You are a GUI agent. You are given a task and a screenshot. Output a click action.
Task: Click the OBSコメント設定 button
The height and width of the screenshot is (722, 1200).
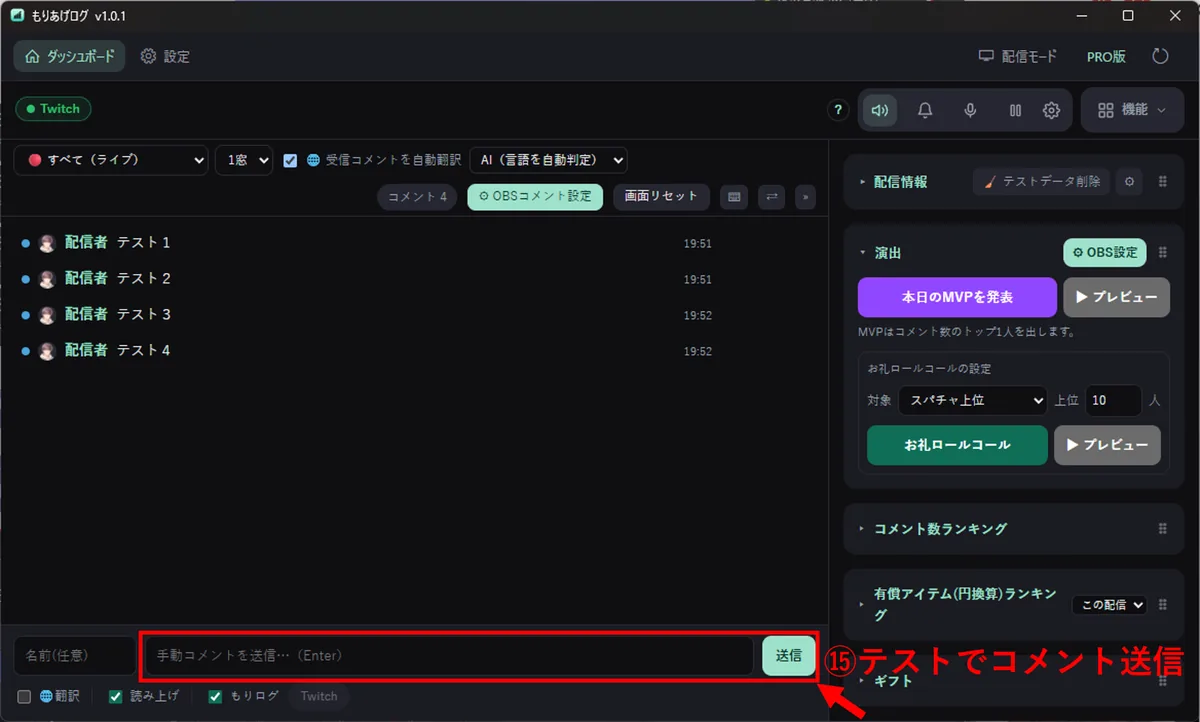point(535,196)
